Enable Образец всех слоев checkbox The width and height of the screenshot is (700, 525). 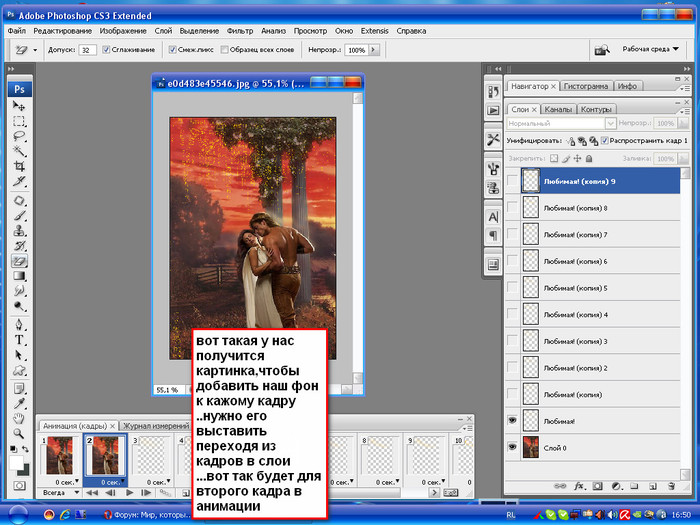[225, 50]
